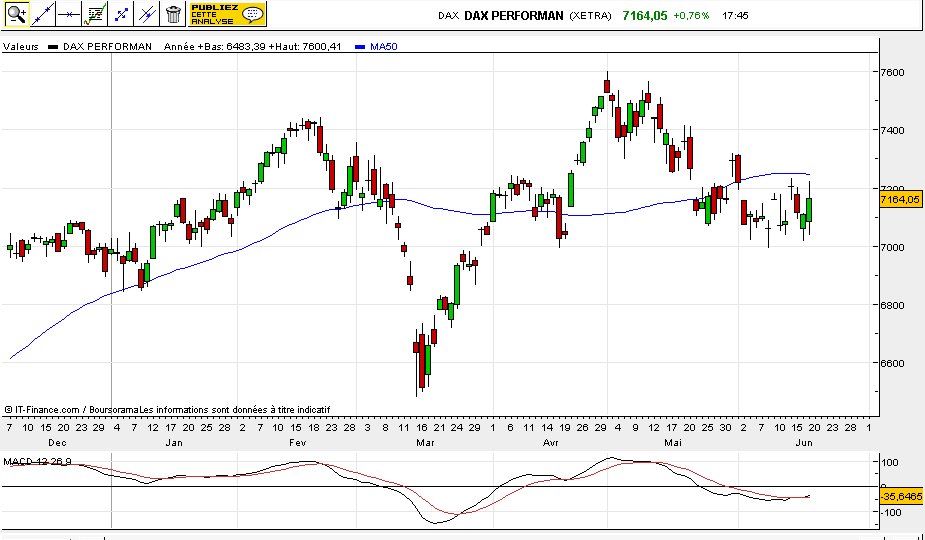Click the (XETRA) exchange label
This screenshot has width=925, height=540.
point(590,16)
